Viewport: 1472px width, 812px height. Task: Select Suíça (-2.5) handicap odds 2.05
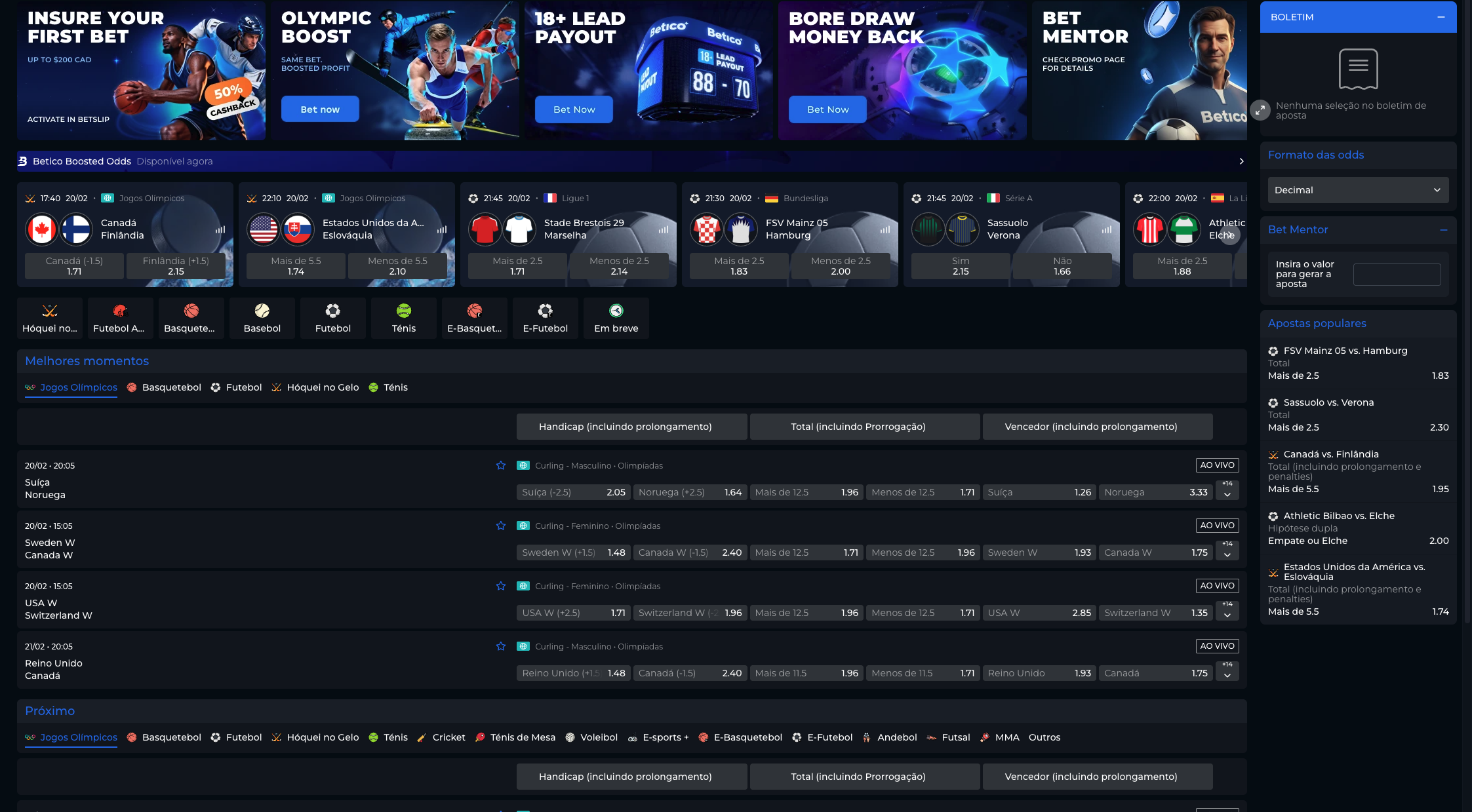[x=573, y=492]
